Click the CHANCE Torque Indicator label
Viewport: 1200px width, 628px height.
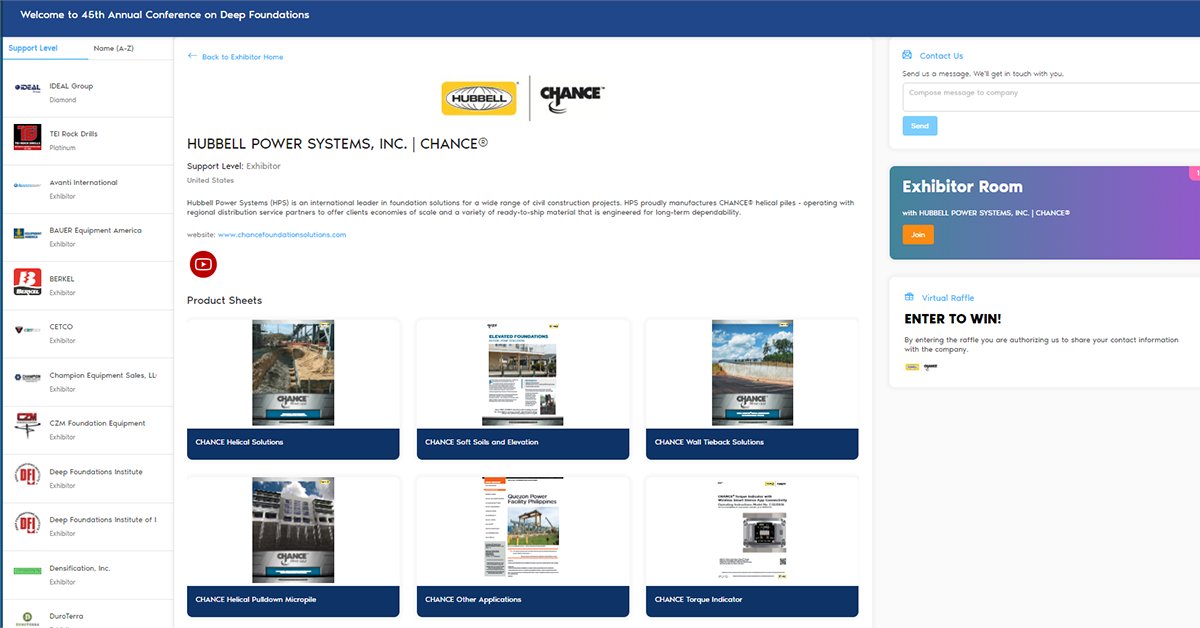coord(698,600)
